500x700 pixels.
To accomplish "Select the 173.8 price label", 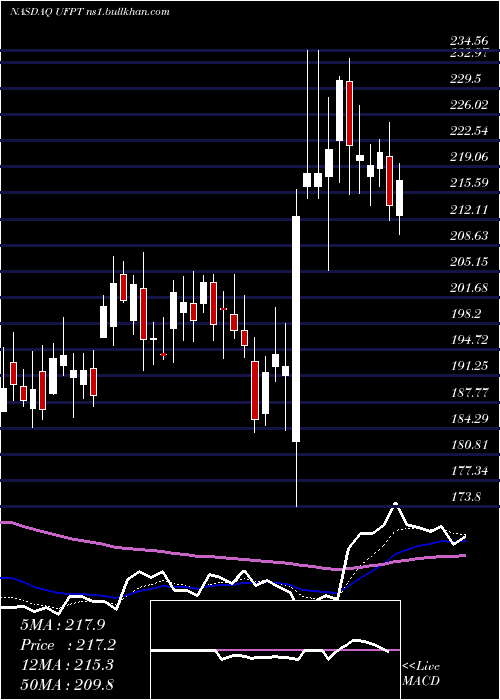I will pyautogui.click(x=466, y=496).
